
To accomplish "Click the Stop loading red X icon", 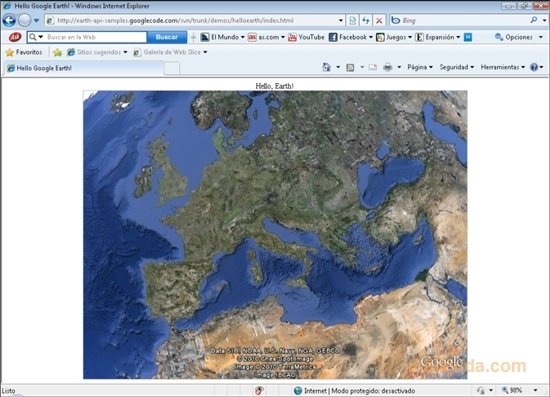I will click(379, 21).
